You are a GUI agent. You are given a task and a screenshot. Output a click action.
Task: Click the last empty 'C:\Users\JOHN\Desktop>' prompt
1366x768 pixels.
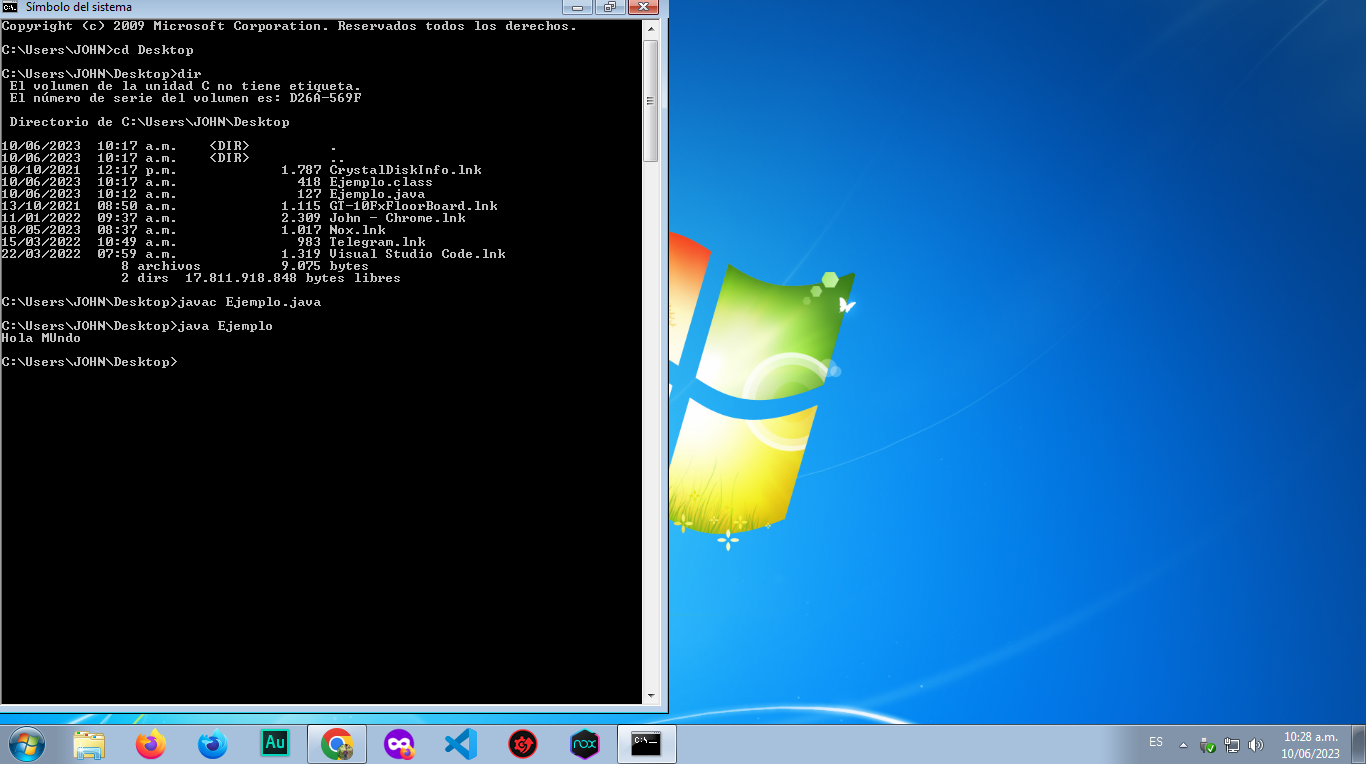(x=90, y=362)
